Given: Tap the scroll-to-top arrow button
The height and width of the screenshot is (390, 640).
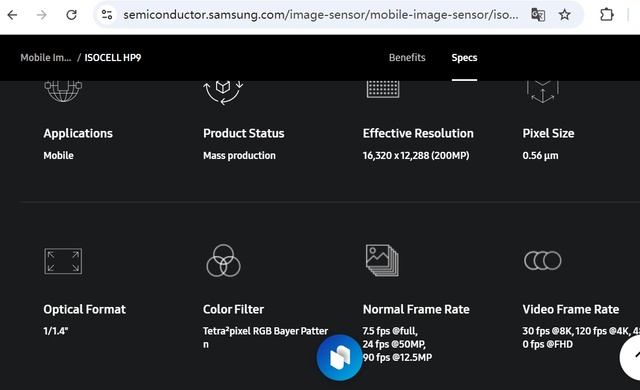Looking at the screenshot, I should [x=631, y=357].
